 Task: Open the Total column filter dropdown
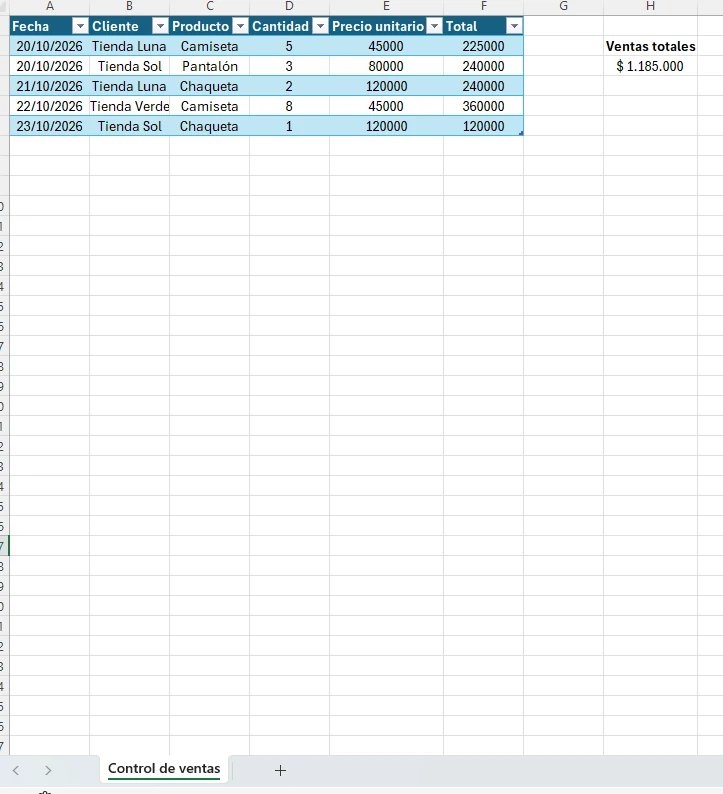coord(514,26)
